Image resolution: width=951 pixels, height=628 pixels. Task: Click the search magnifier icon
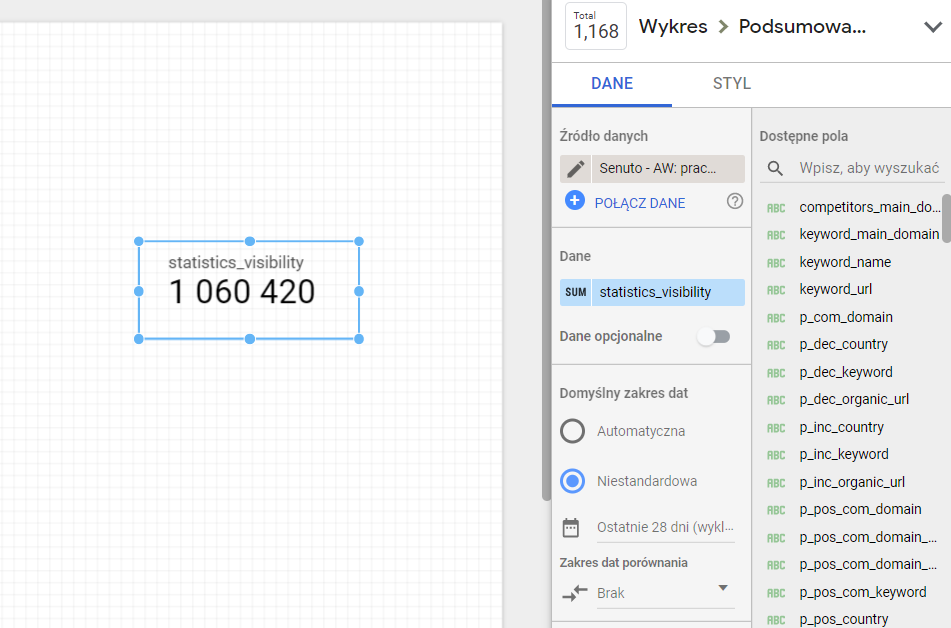click(775, 168)
